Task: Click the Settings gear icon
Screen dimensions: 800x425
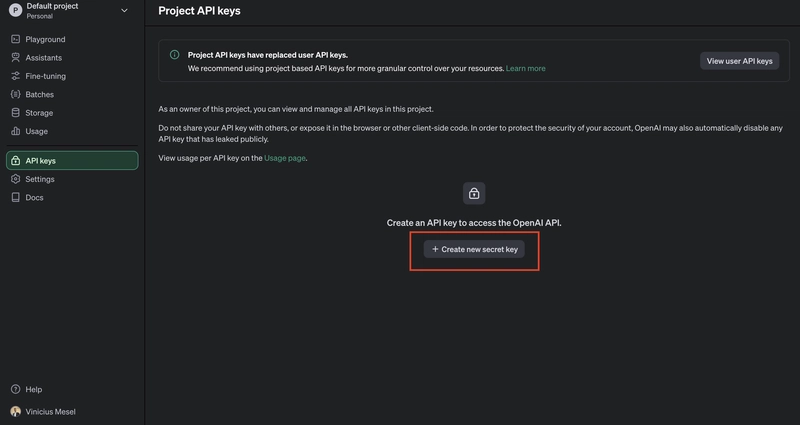Action: [16, 179]
